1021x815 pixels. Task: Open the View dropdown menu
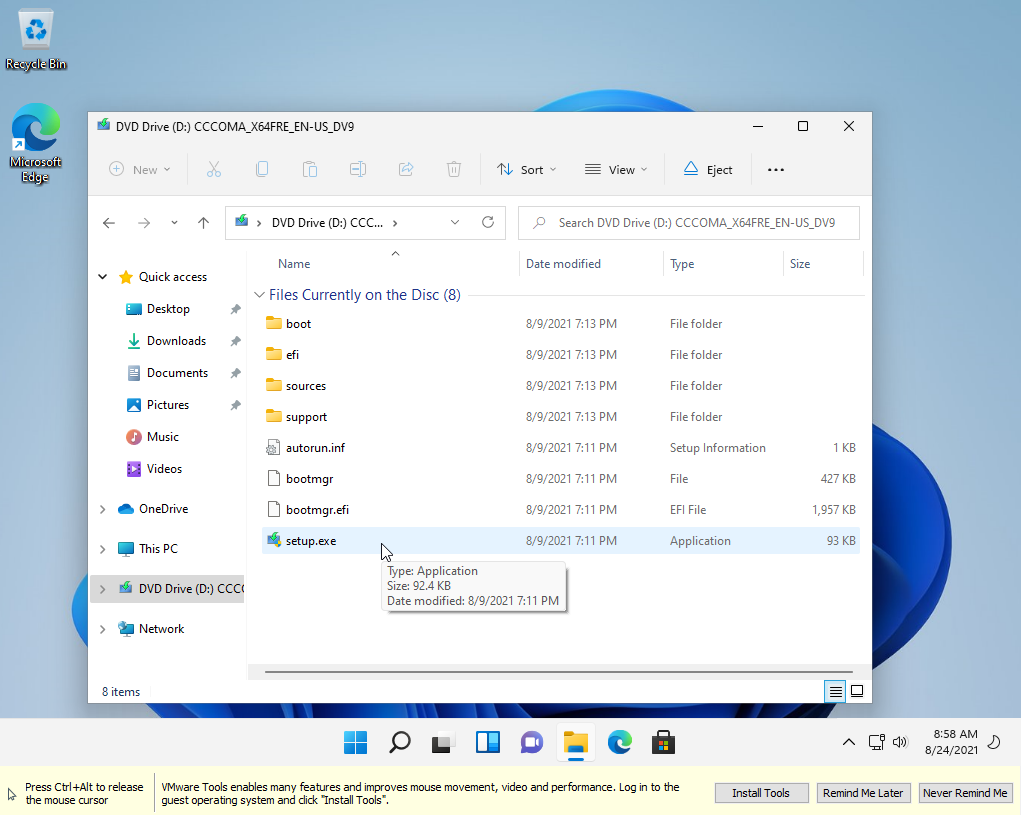(x=616, y=169)
